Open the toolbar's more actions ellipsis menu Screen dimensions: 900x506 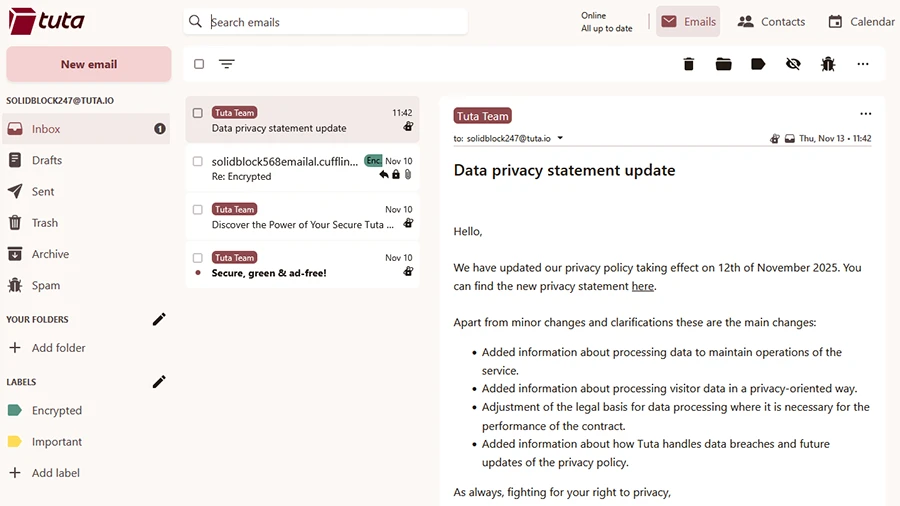tap(862, 64)
